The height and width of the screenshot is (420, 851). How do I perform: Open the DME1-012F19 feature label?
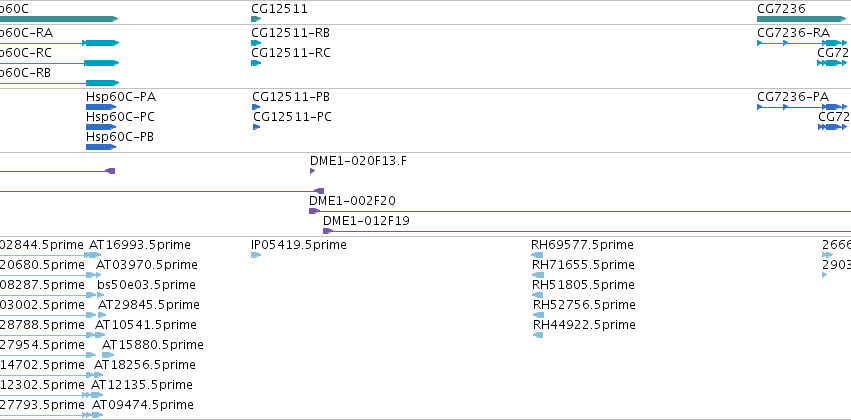click(366, 221)
